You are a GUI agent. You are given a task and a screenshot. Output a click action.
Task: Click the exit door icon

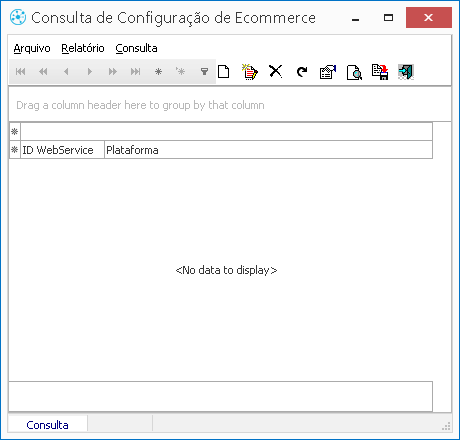[x=406, y=72]
